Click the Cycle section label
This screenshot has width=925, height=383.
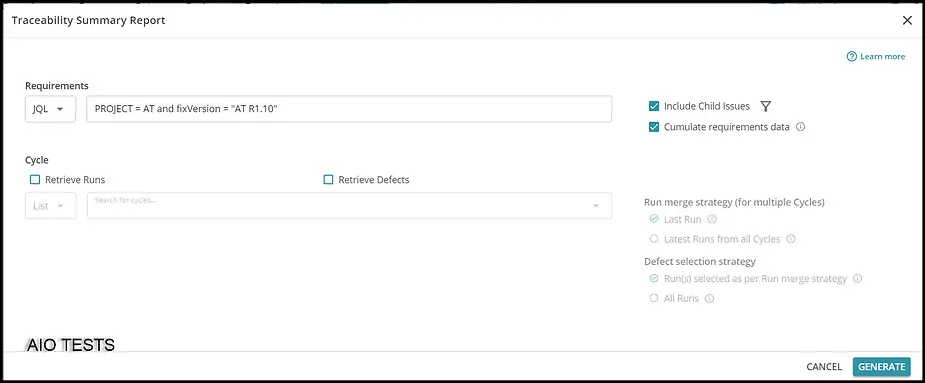pyautogui.click(x=37, y=160)
